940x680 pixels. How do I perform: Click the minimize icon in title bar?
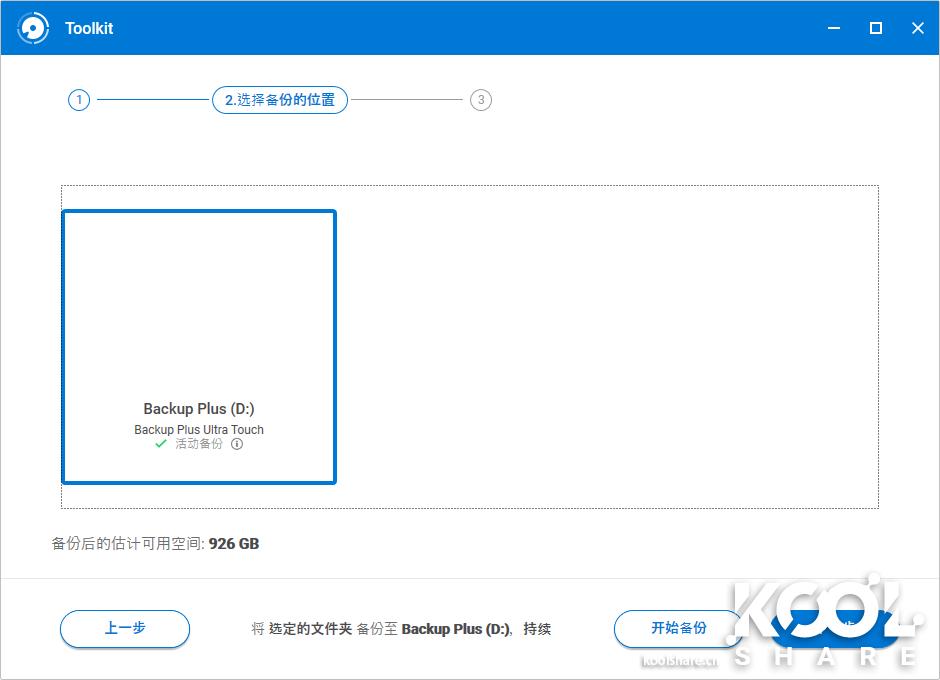click(833, 28)
